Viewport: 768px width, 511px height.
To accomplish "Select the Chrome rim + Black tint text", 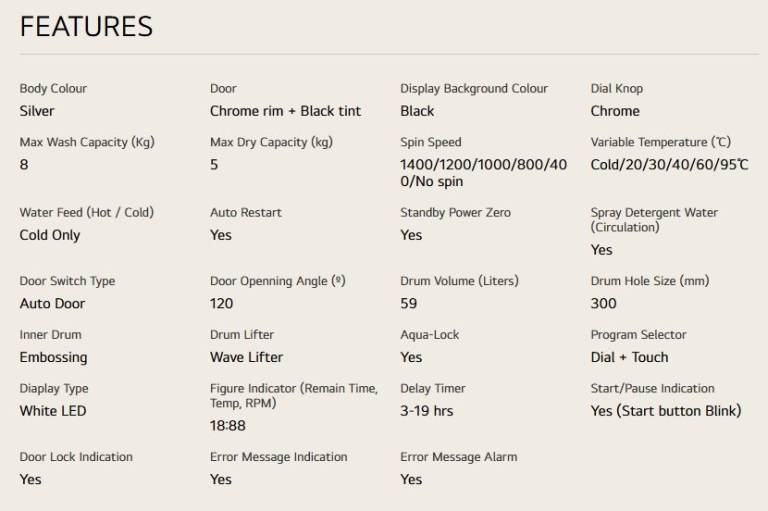I will point(286,111).
